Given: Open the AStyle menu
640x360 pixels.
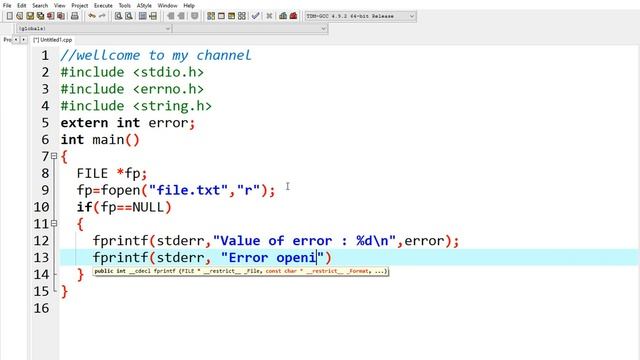Looking at the screenshot, I should click(144, 5).
